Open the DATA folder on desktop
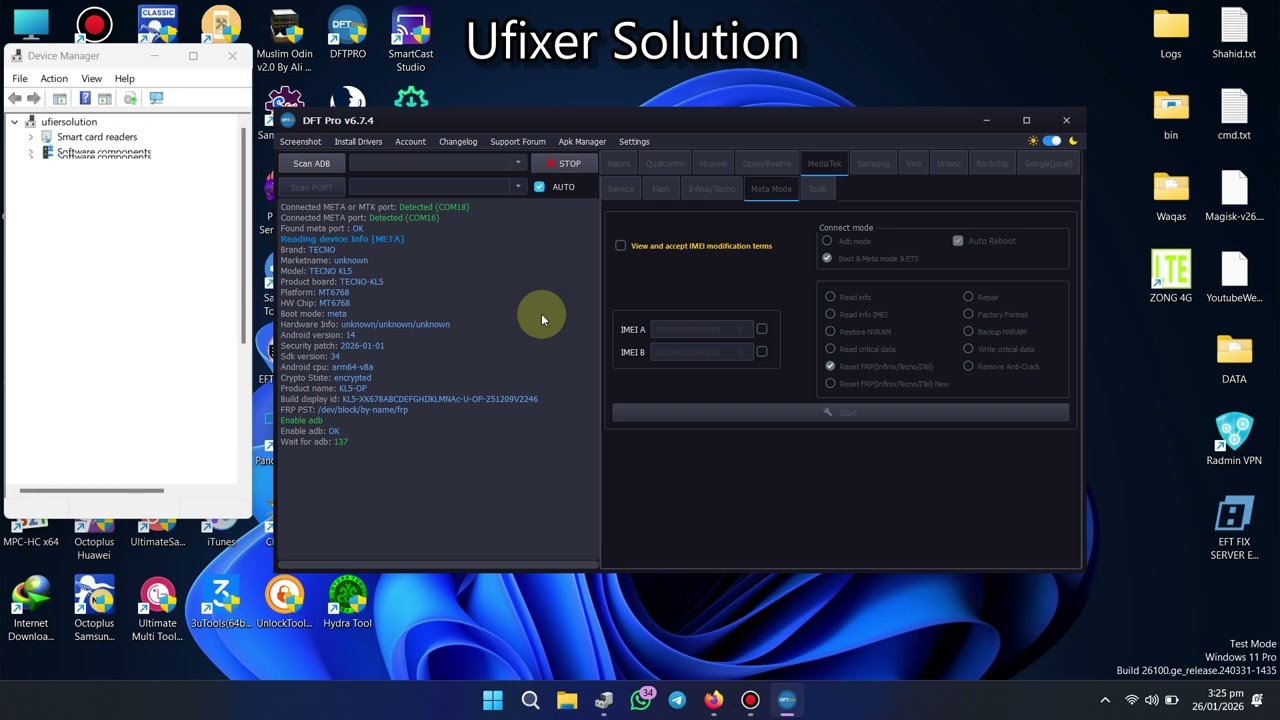Viewport: 1280px width, 720px height. [x=1234, y=359]
